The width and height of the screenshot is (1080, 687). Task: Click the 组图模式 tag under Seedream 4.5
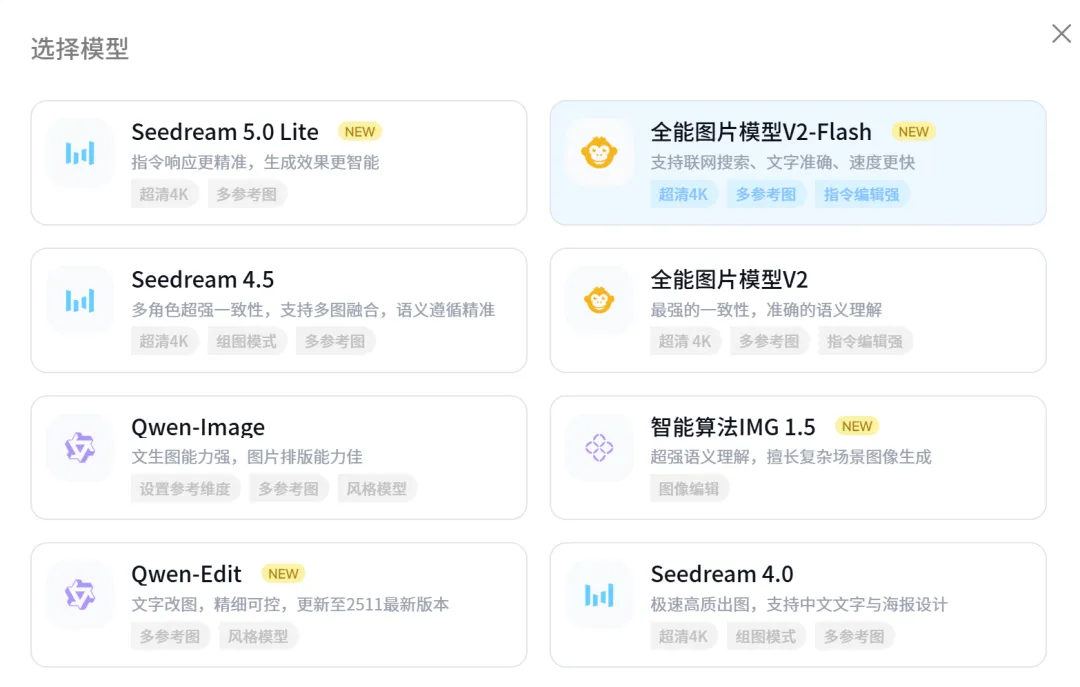(x=247, y=341)
